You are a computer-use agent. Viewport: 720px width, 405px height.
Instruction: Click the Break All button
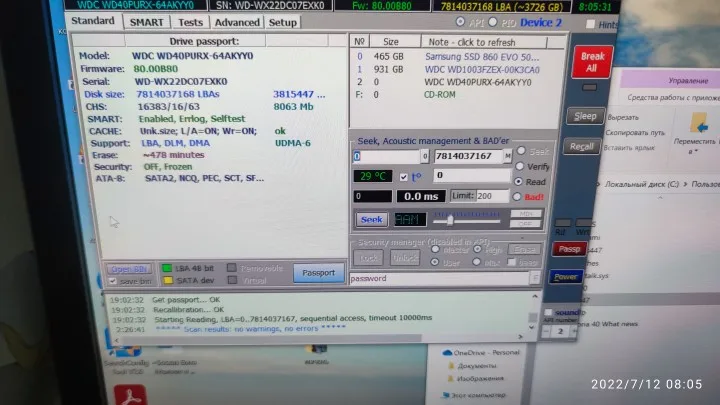tap(592, 62)
